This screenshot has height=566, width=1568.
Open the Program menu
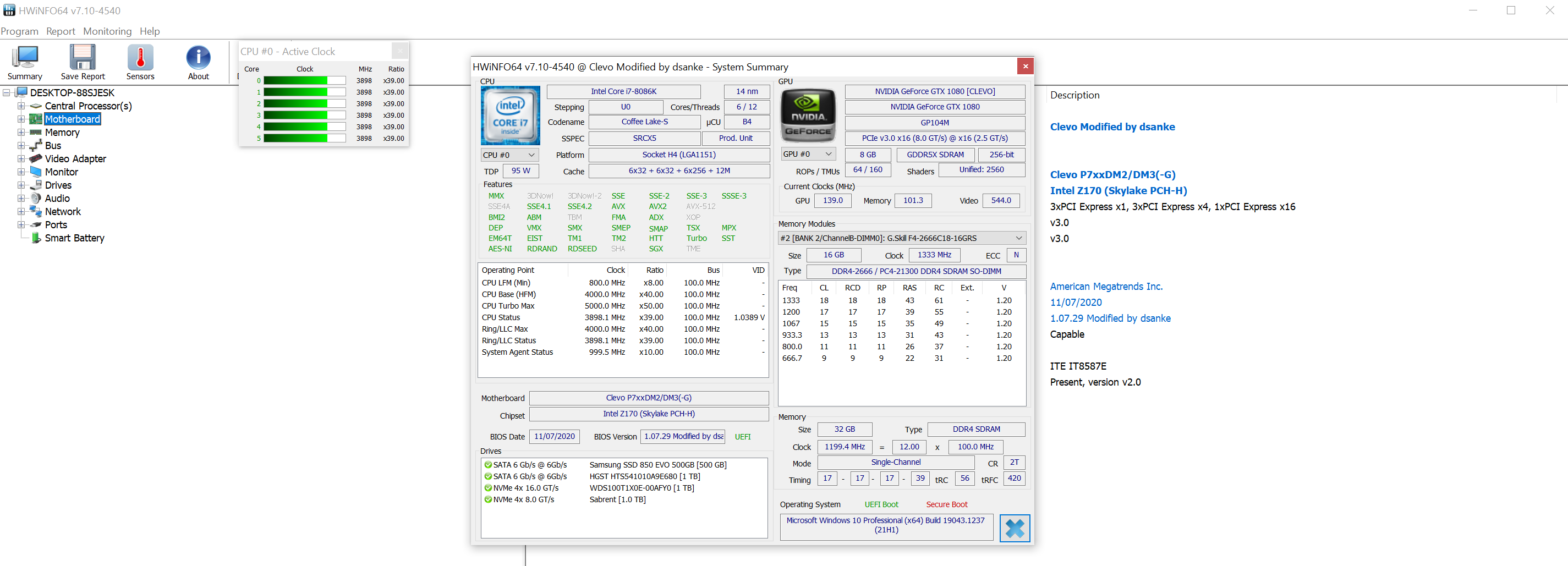pos(19,31)
